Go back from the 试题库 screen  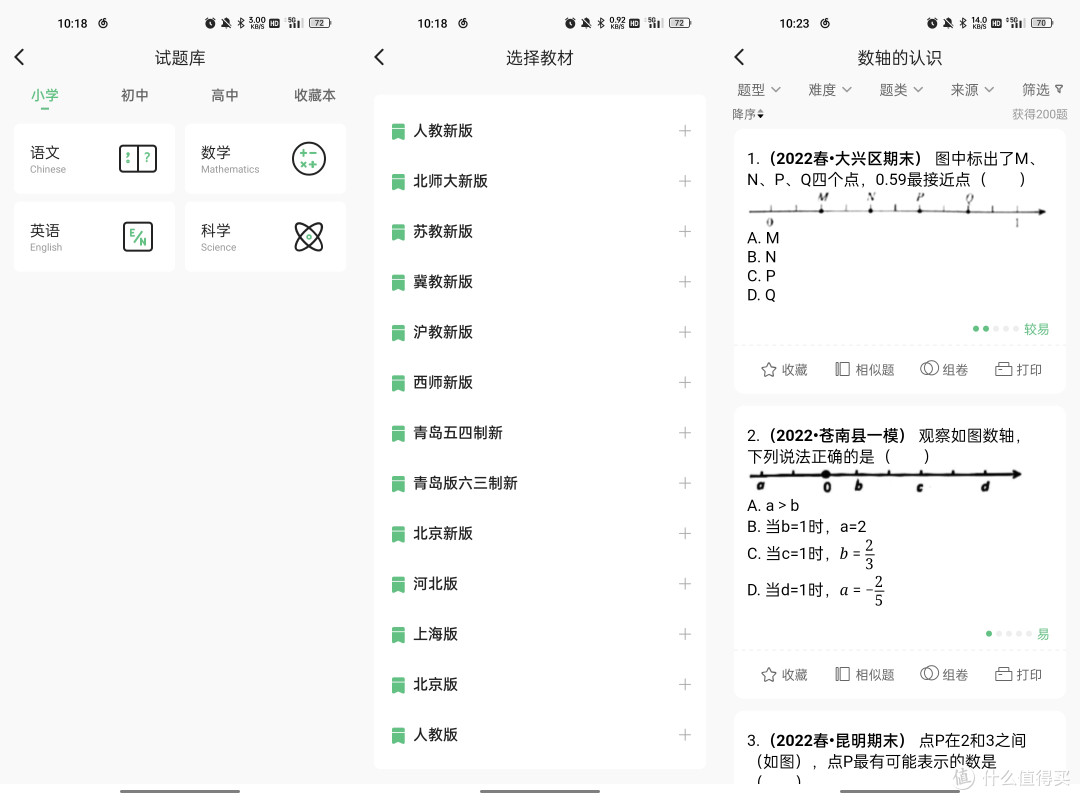[19, 57]
